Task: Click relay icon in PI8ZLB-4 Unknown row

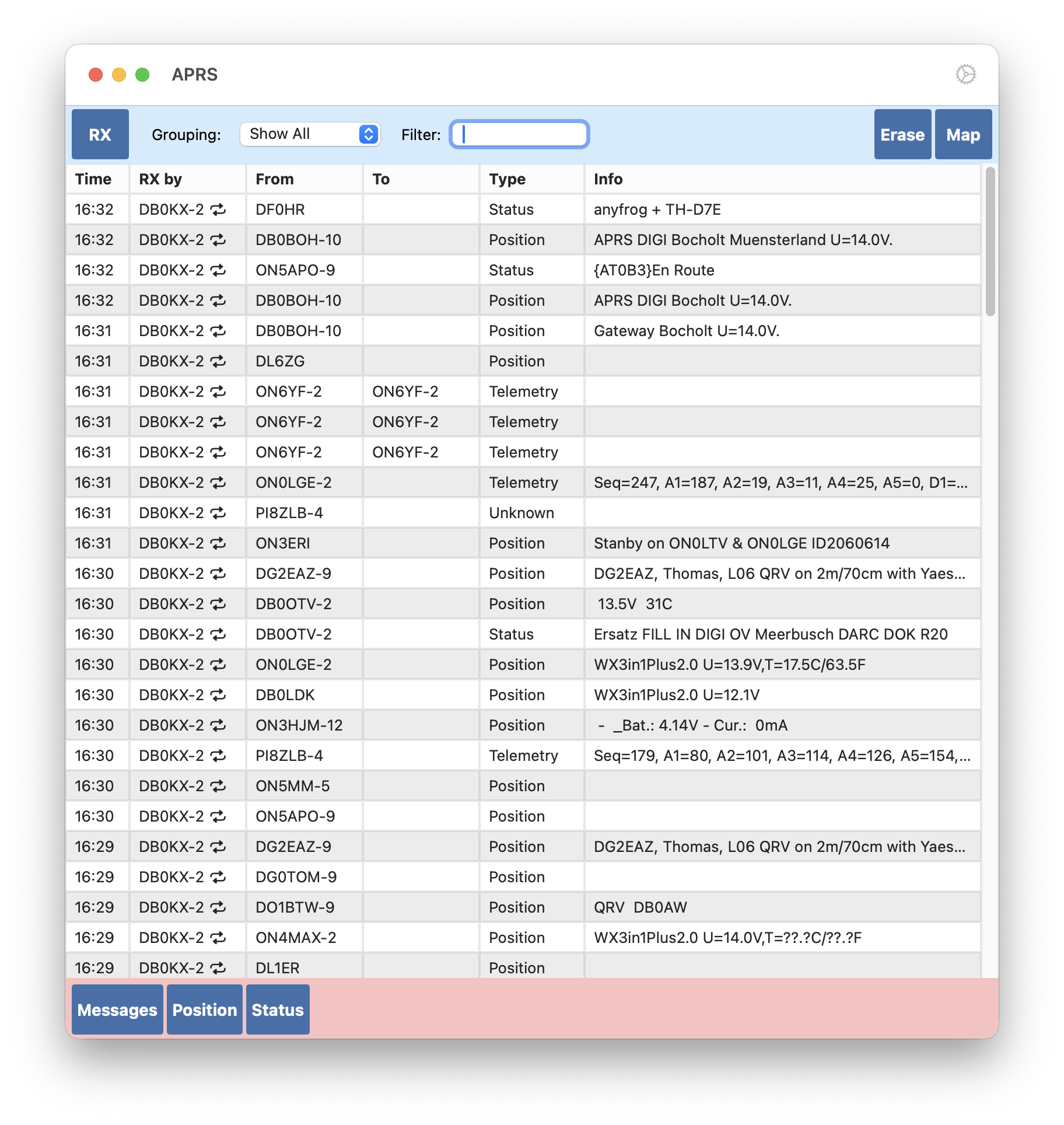Action: click(218, 513)
